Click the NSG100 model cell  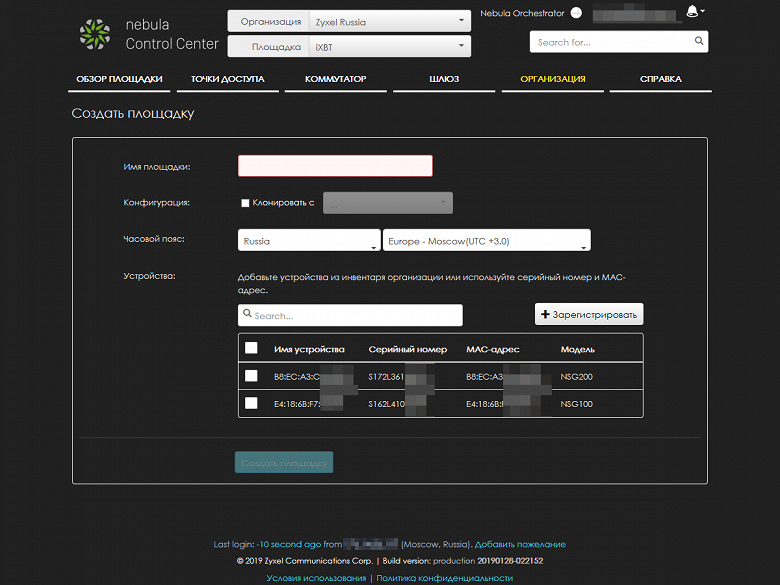[577, 404]
